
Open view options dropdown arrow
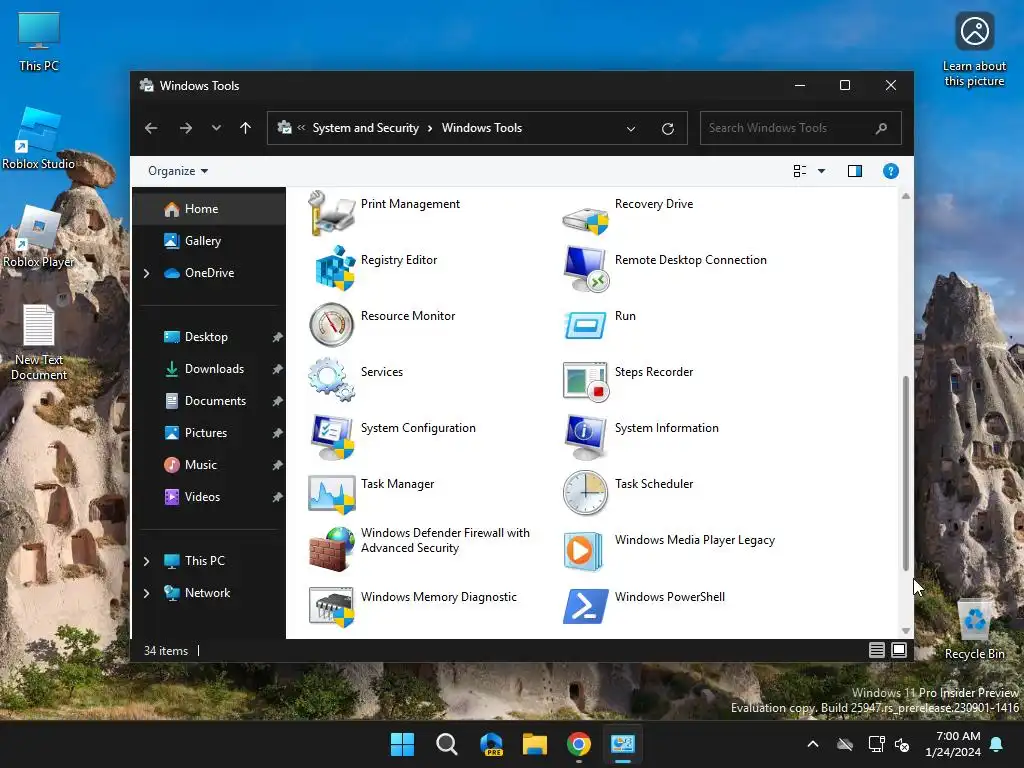[822, 171]
